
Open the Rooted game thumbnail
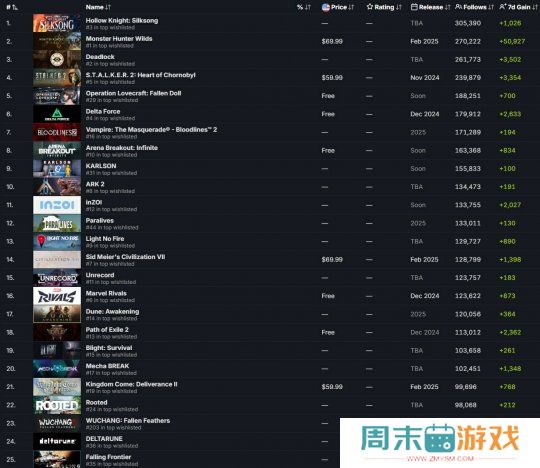(x=57, y=405)
